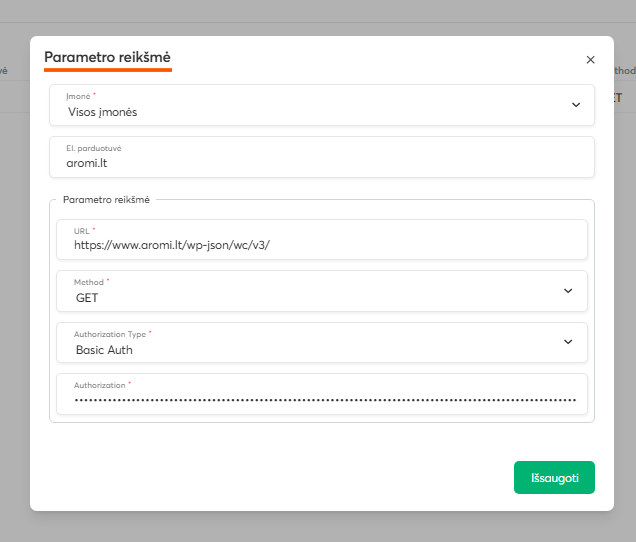Select the Visos įmonės value

click(109, 112)
